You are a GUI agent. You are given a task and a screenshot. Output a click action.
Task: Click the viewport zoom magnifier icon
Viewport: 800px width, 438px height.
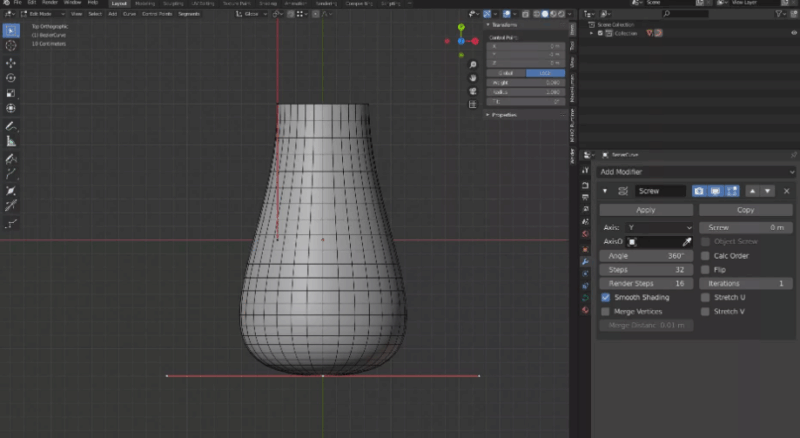click(x=473, y=65)
